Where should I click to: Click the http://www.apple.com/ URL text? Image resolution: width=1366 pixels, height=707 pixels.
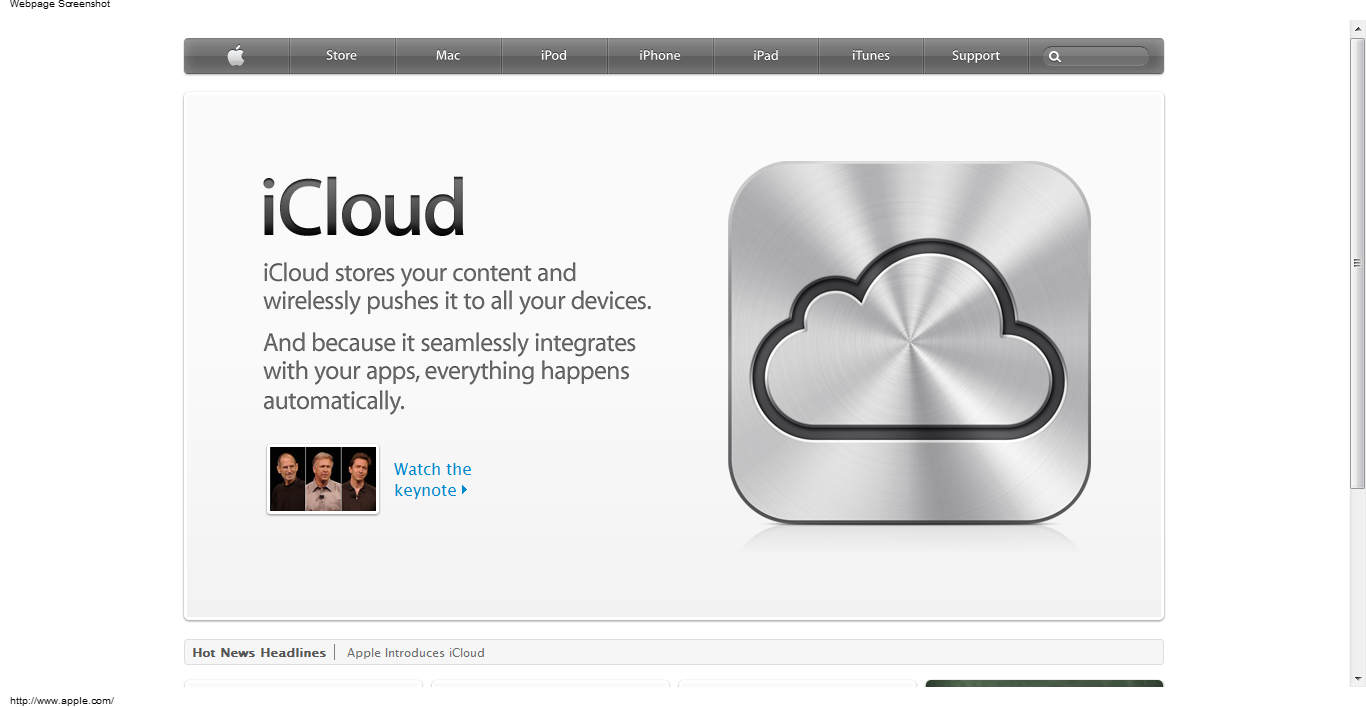pyautogui.click(x=62, y=700)
